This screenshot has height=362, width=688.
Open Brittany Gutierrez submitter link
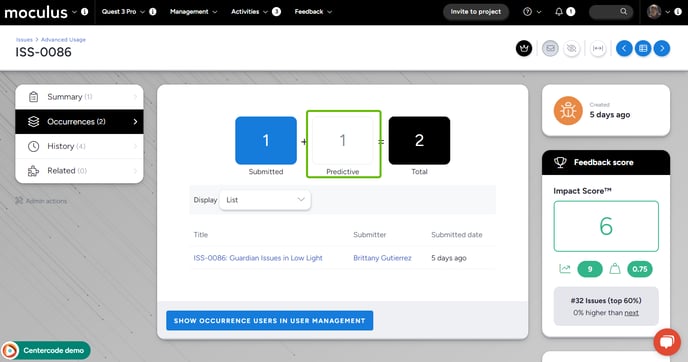click(x=382, y=258)
